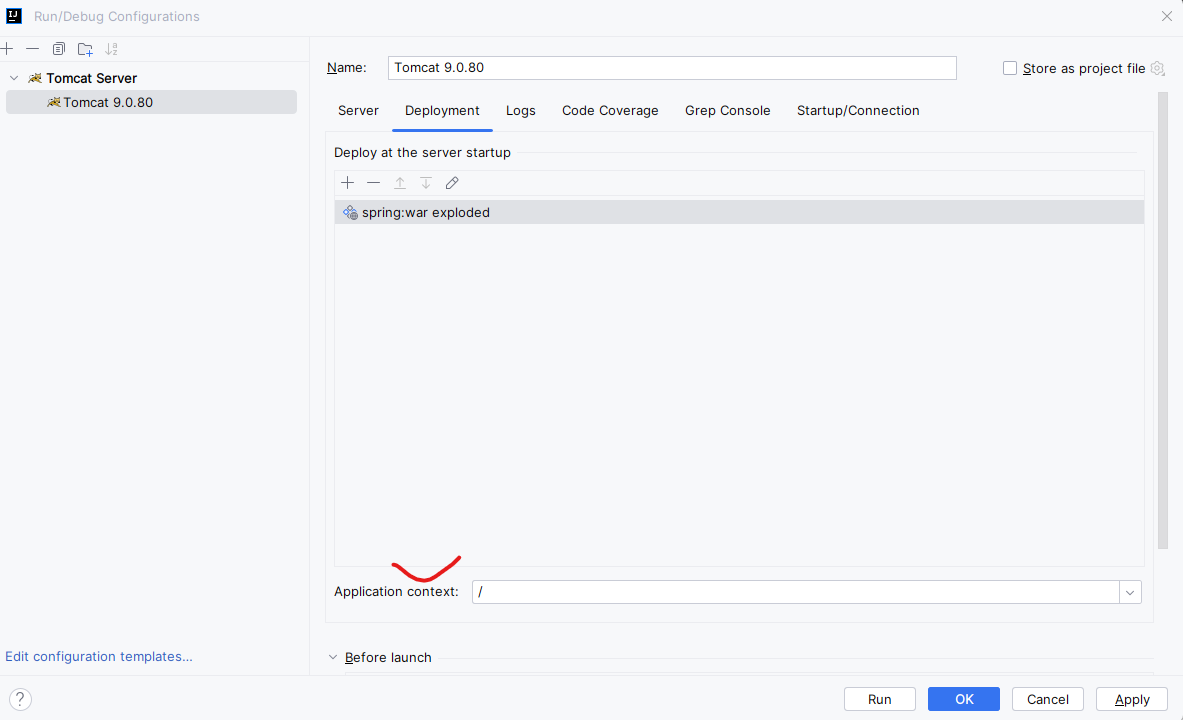The height and width of the screenshot is (720, 1183).
Task: Move the deployment artifact down
Action: click(426, 183)
